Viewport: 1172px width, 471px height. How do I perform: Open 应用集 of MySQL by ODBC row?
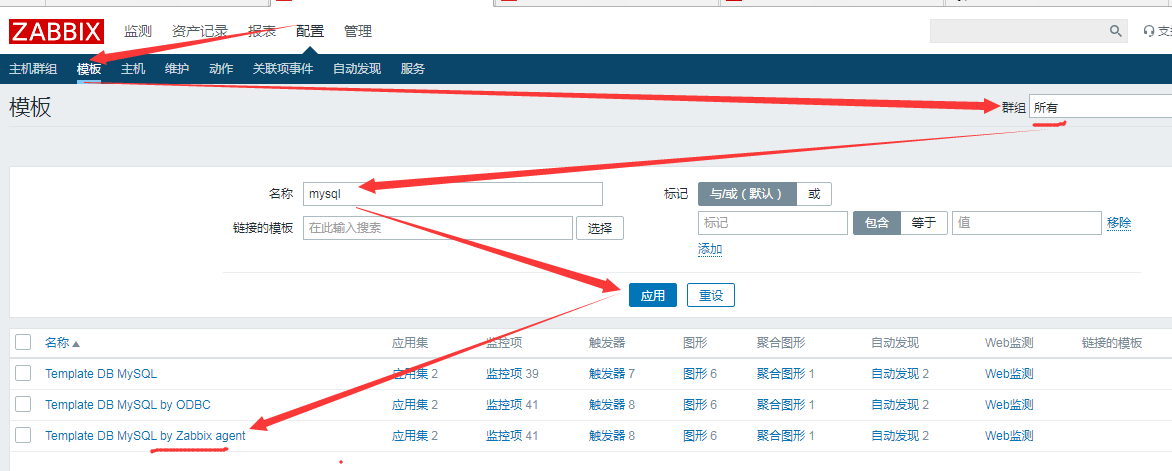coord(410,404)
